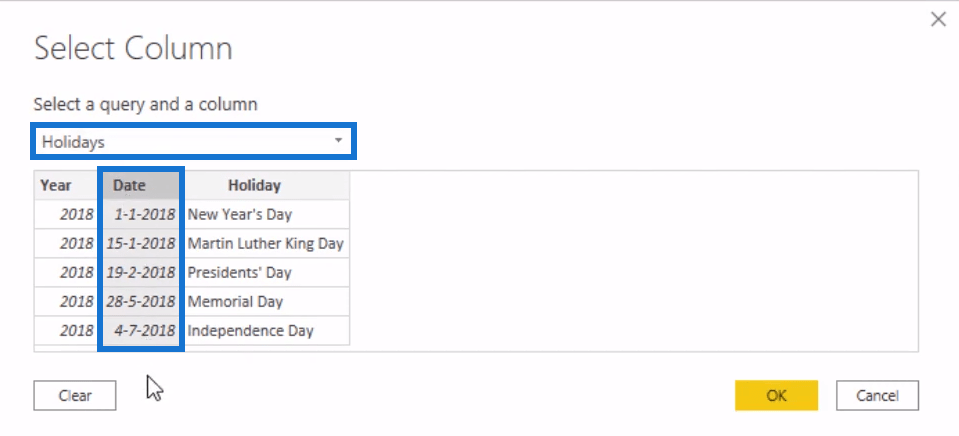
Task: Select the Year column header
Action: pos(56,185)
